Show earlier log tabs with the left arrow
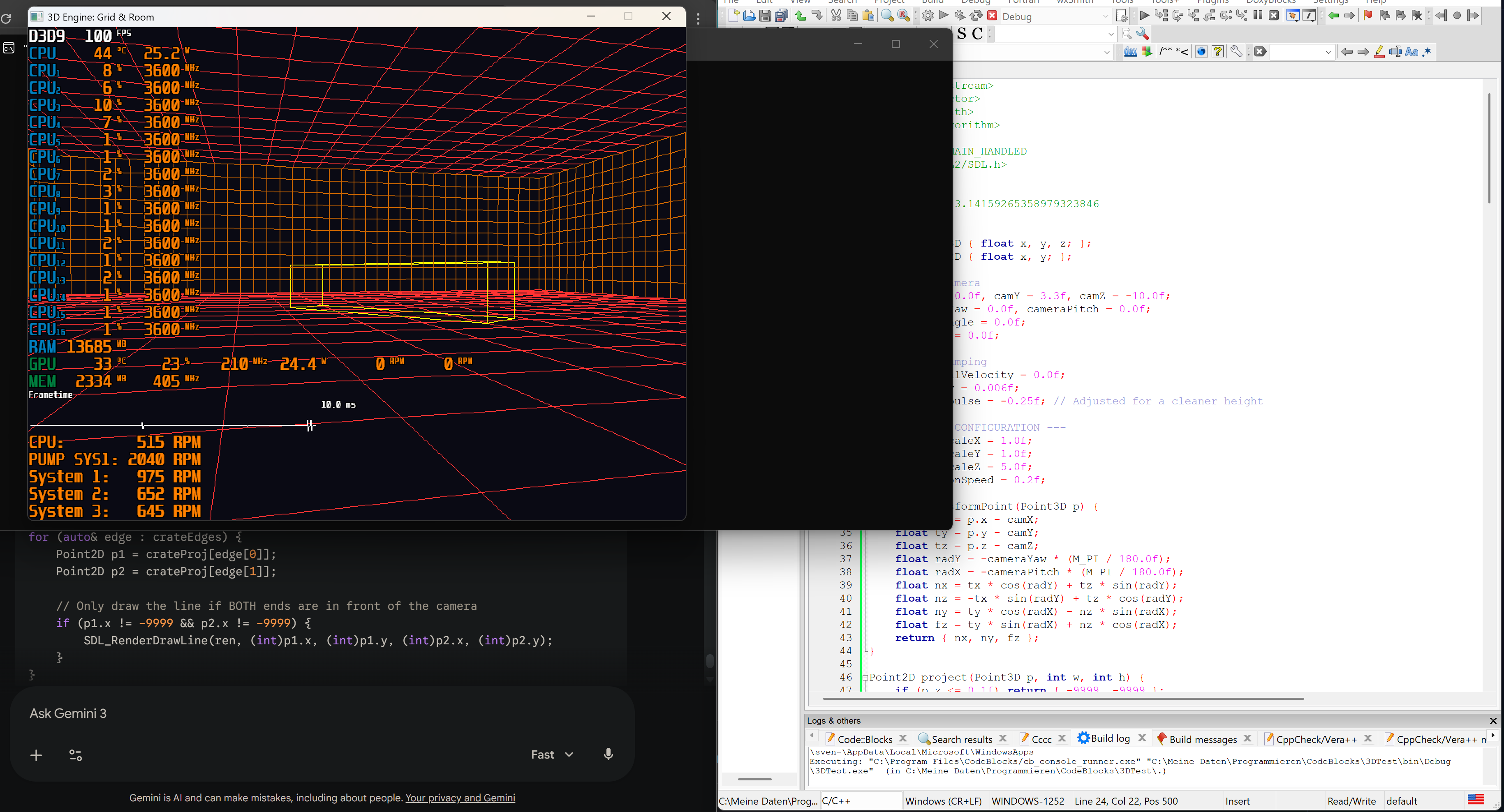The height and width of the screenshot is (812, 1504). click(812, 736)
